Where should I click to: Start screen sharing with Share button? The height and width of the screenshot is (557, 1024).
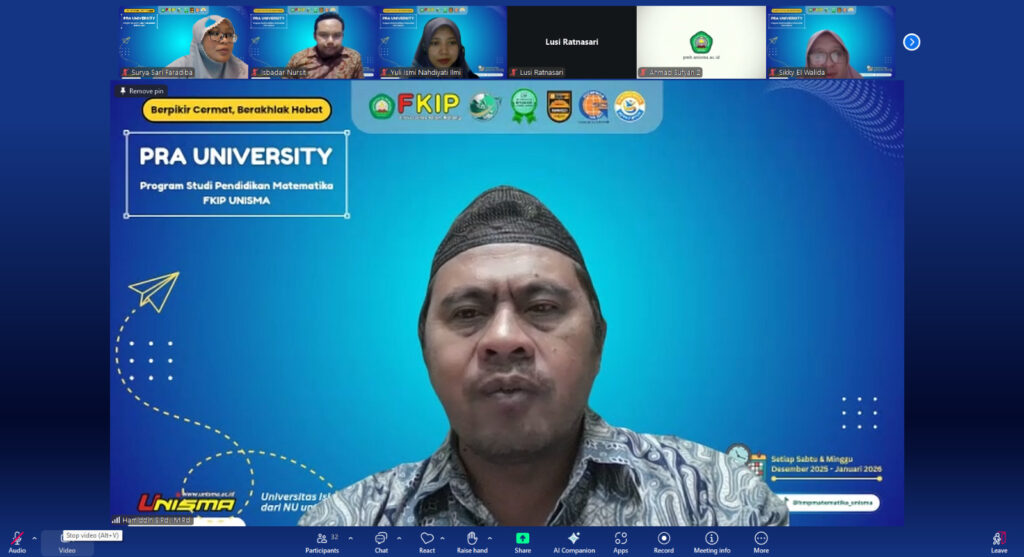click(522, 542)
